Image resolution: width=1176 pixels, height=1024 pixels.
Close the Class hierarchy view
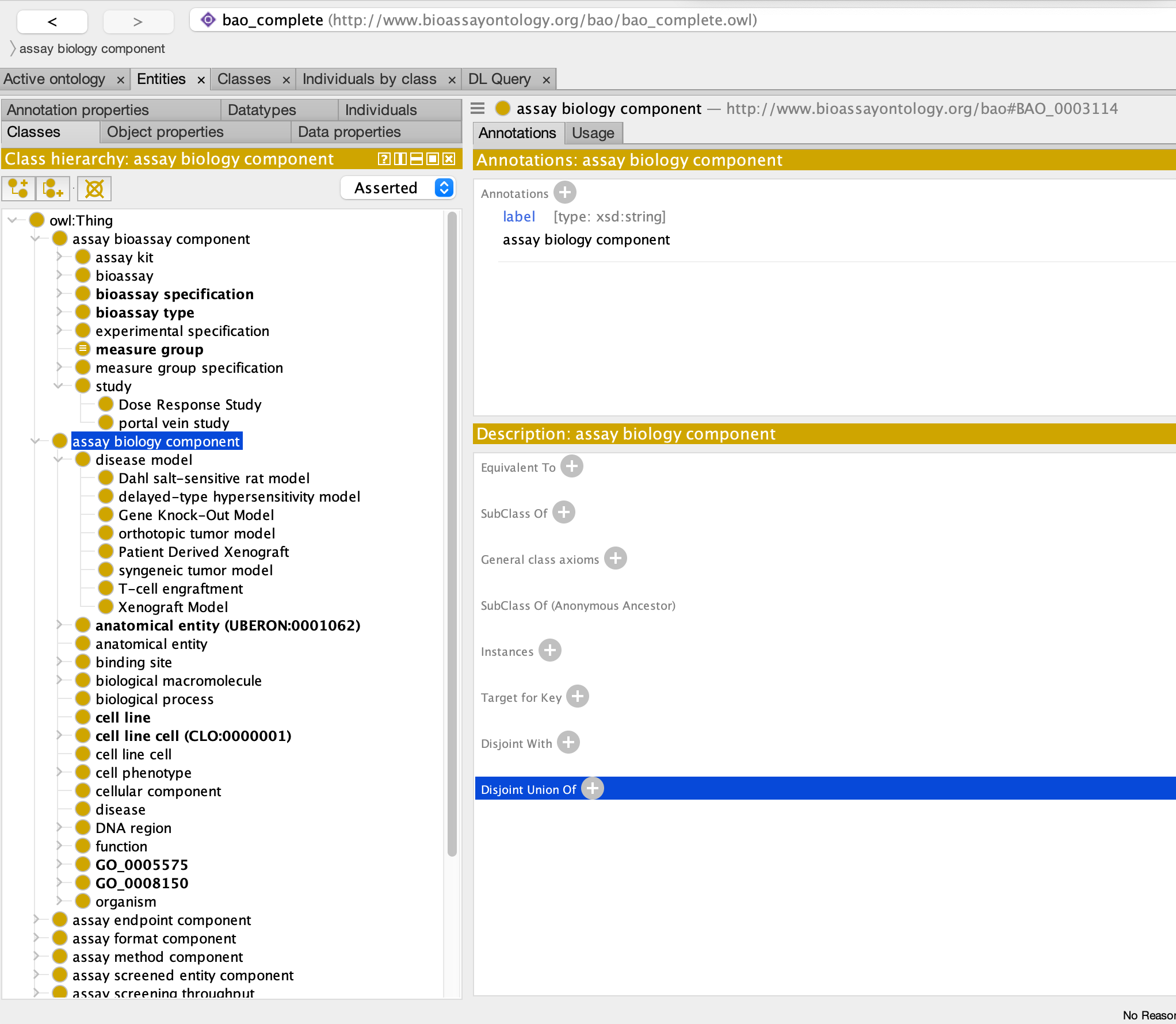449,159
